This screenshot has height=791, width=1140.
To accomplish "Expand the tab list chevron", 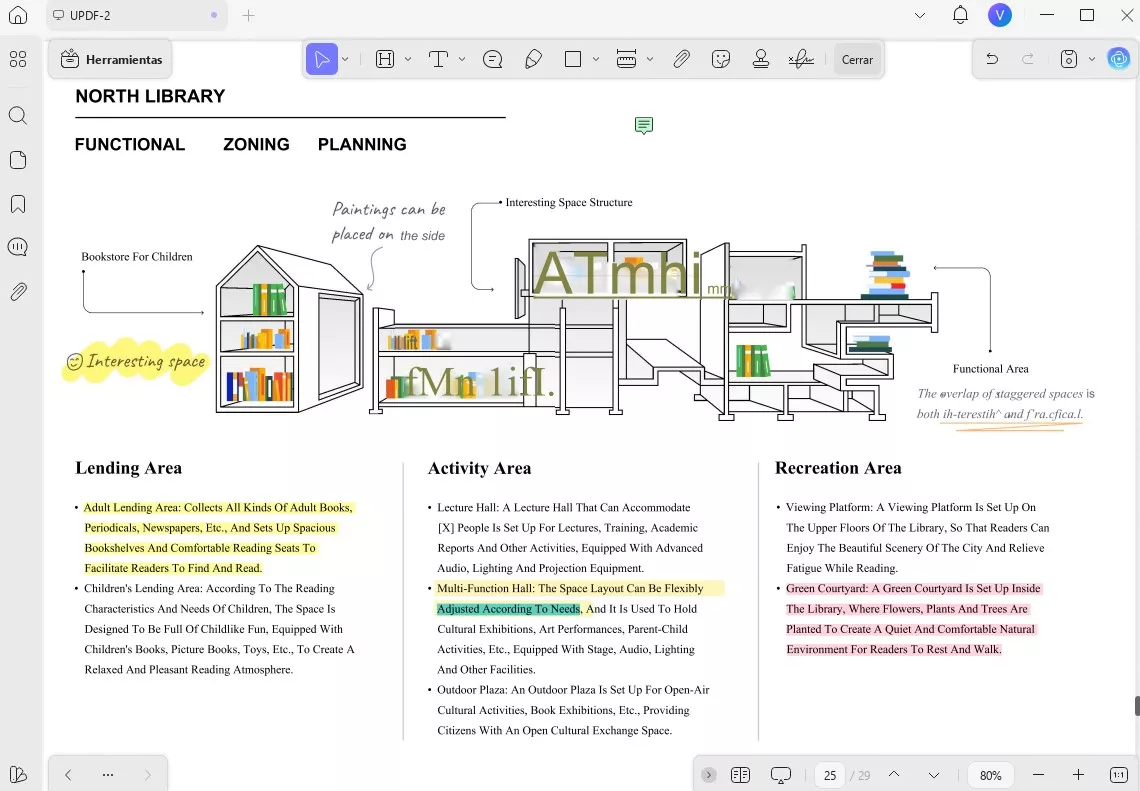I will point(920,15).
